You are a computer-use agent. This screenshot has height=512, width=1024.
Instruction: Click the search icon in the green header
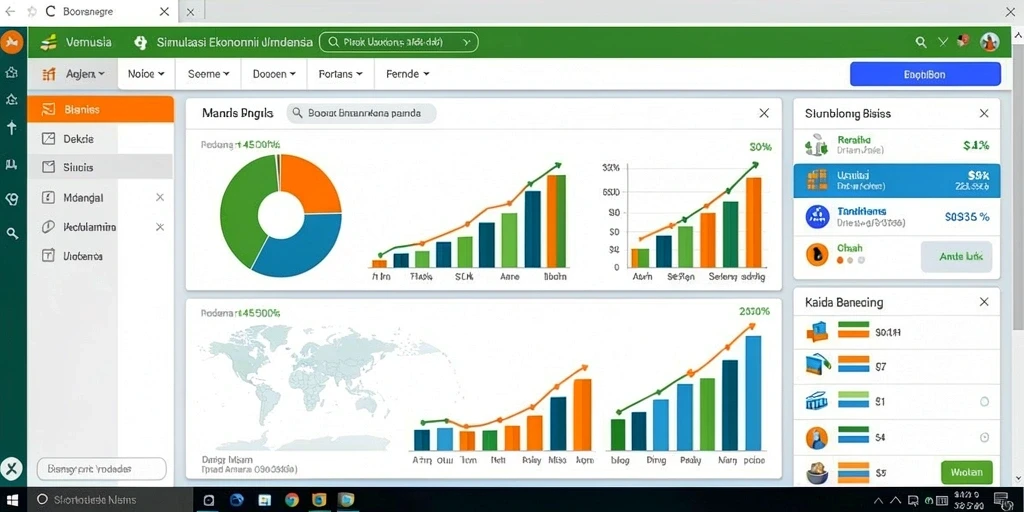[x=921, y=42]
